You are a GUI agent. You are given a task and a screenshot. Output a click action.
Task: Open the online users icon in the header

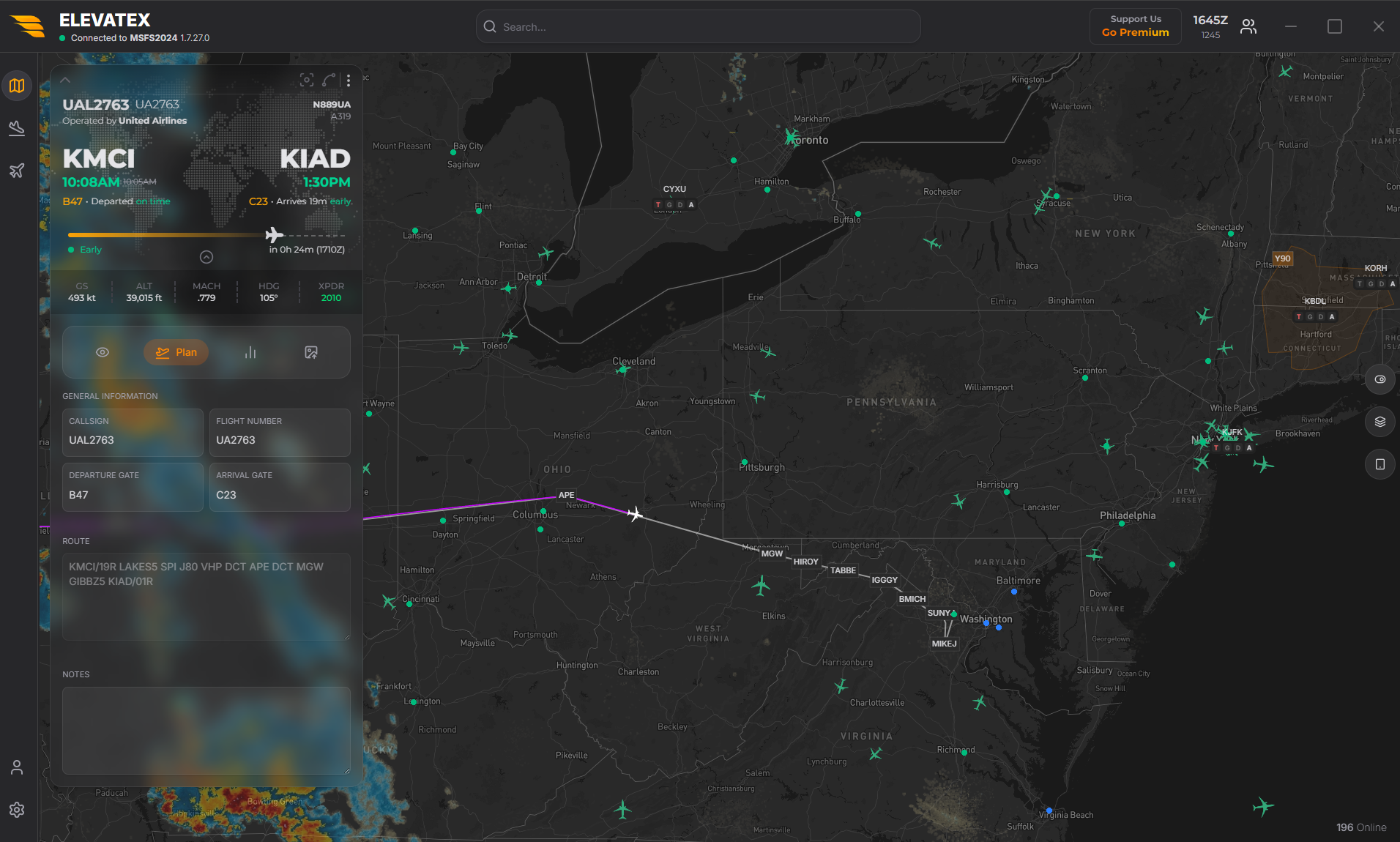[1248, 26]
